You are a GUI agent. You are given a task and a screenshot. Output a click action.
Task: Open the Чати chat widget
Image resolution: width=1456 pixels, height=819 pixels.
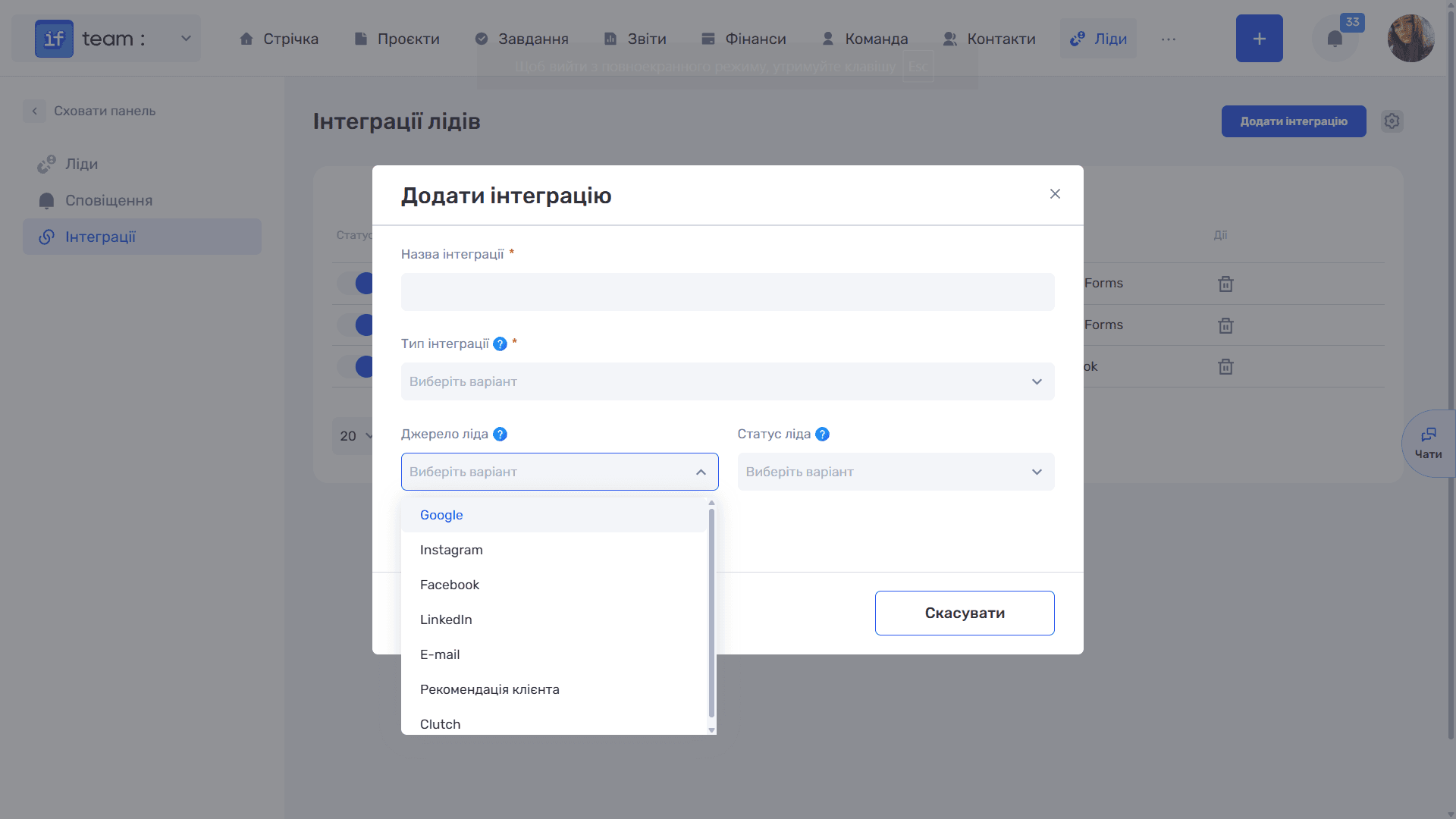click(1429, 444)
